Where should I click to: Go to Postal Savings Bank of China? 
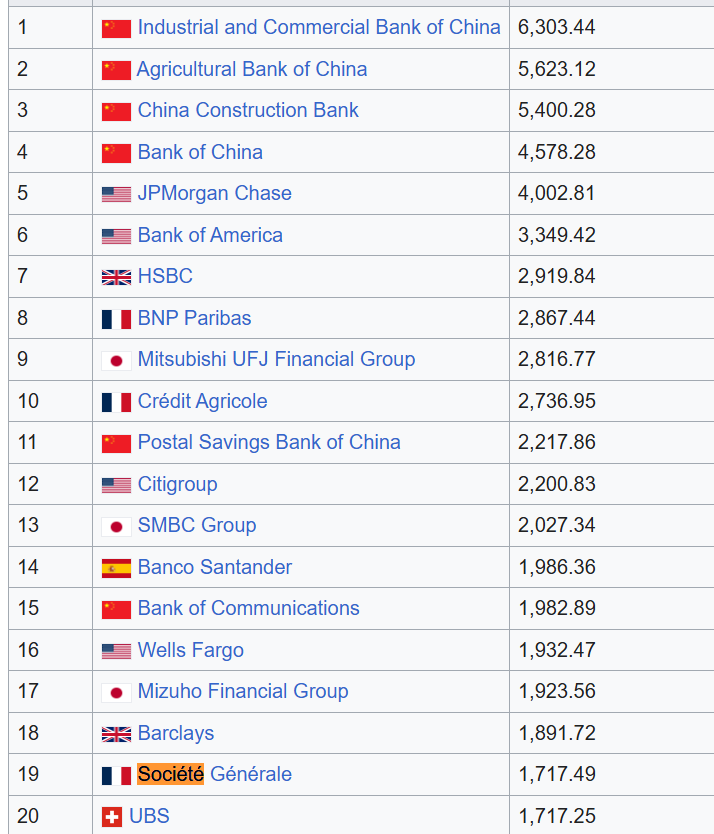coord(269,442)
